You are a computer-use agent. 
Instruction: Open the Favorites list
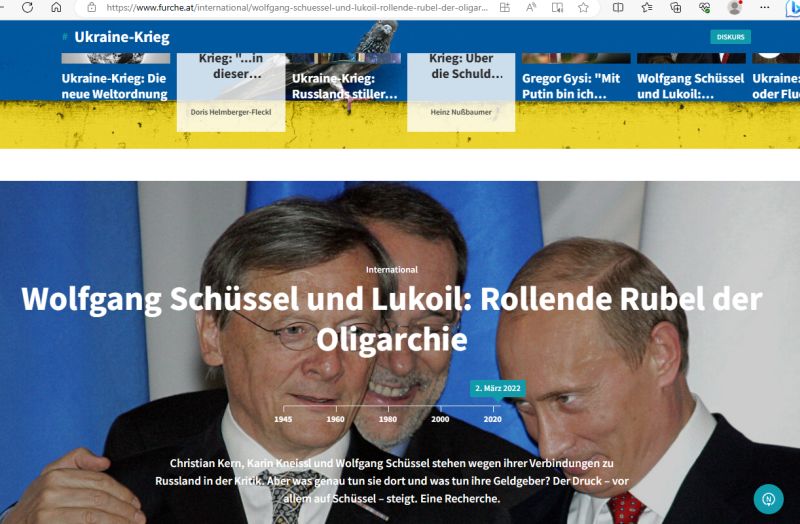tap(647, 7)
